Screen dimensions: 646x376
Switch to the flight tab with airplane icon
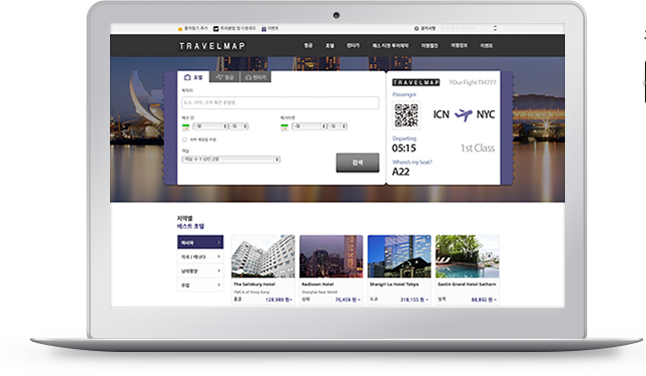[225, 77]
